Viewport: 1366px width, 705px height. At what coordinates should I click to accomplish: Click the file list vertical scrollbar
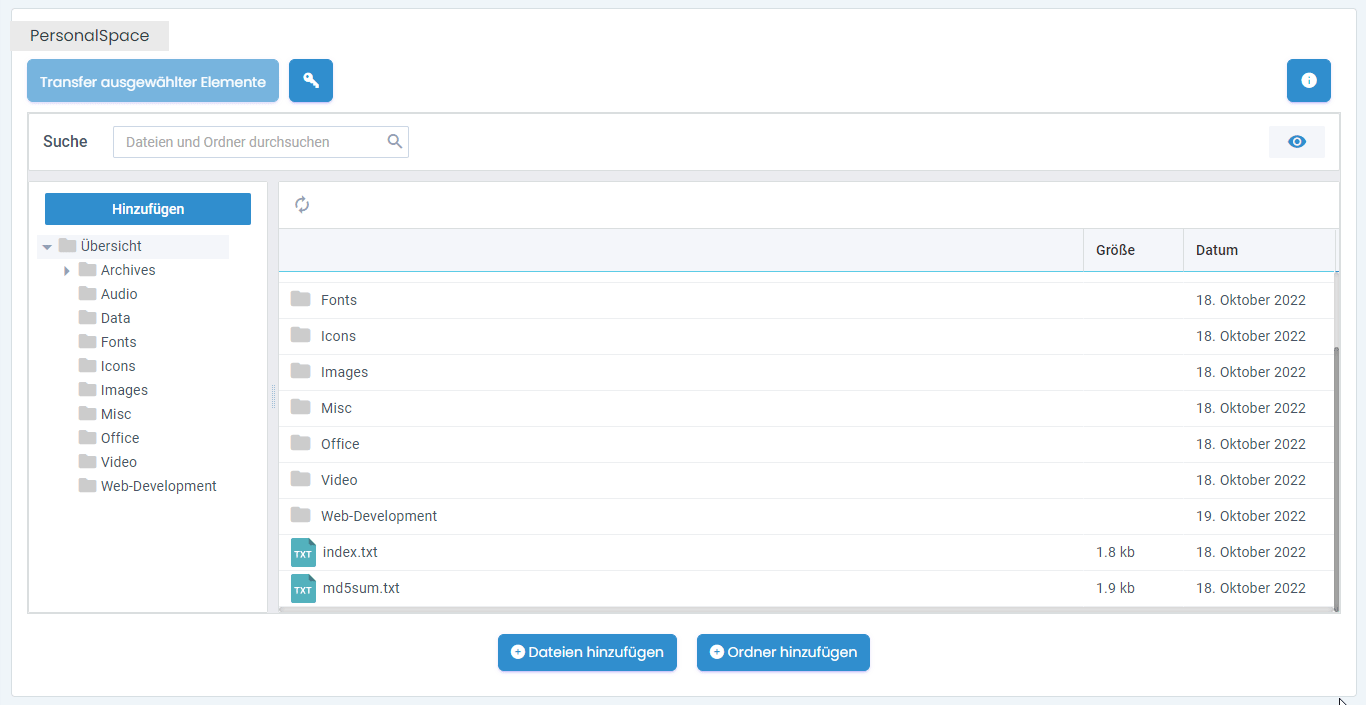click(1337, 470)
